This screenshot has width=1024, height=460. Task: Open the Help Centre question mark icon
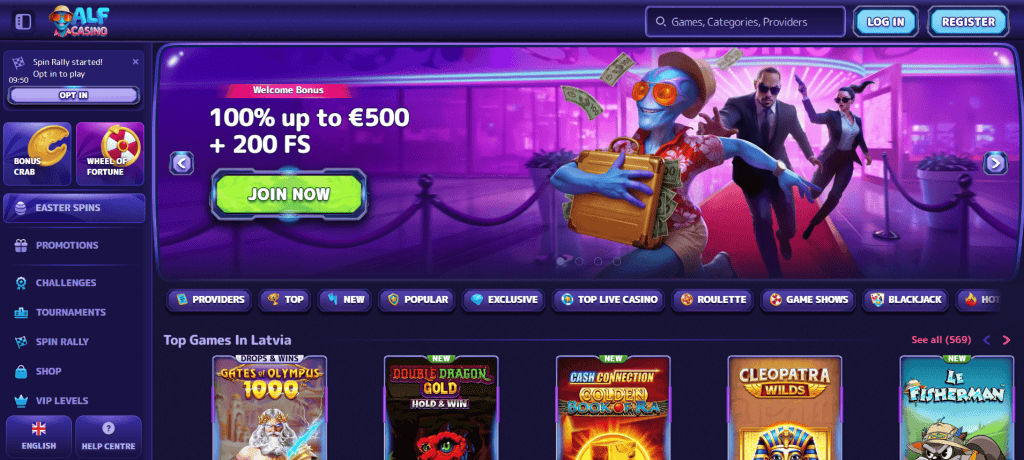(x=108, y=429)
